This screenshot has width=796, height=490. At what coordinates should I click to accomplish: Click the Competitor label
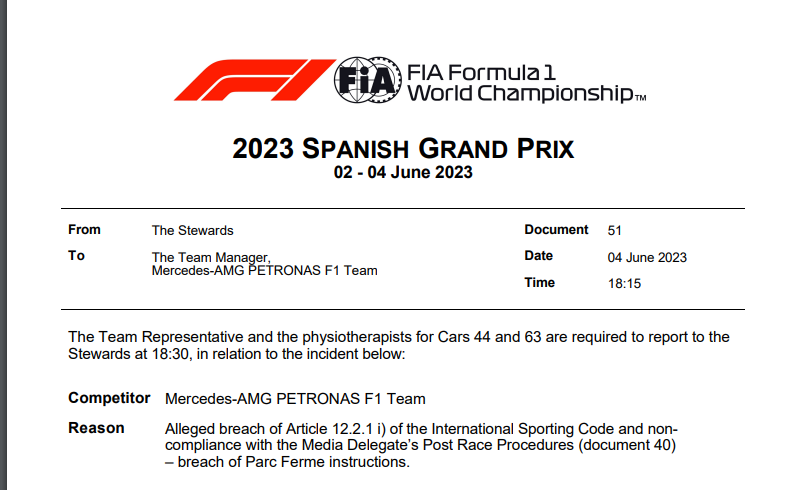(x=108, y=398)
